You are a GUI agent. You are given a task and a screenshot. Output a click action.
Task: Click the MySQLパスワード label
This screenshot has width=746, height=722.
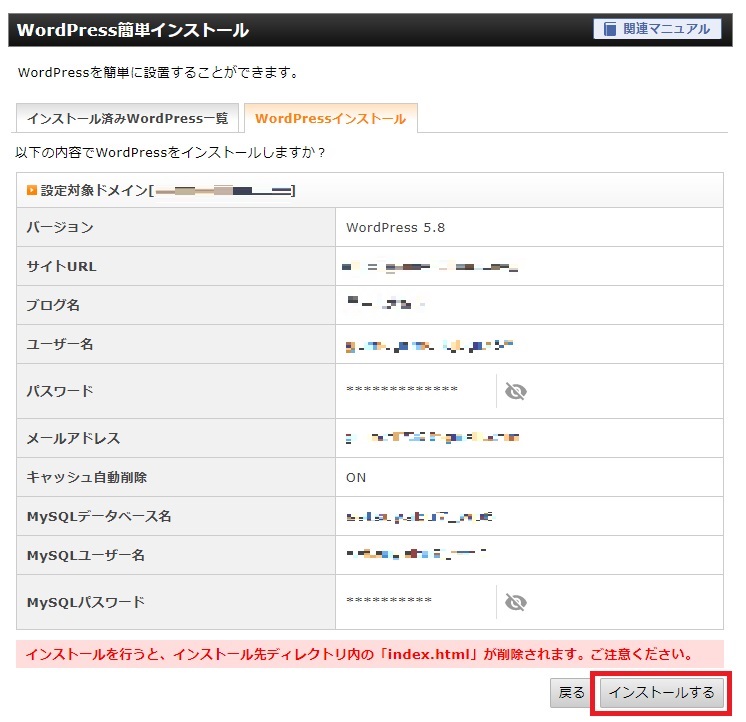[x=86, y=602]
